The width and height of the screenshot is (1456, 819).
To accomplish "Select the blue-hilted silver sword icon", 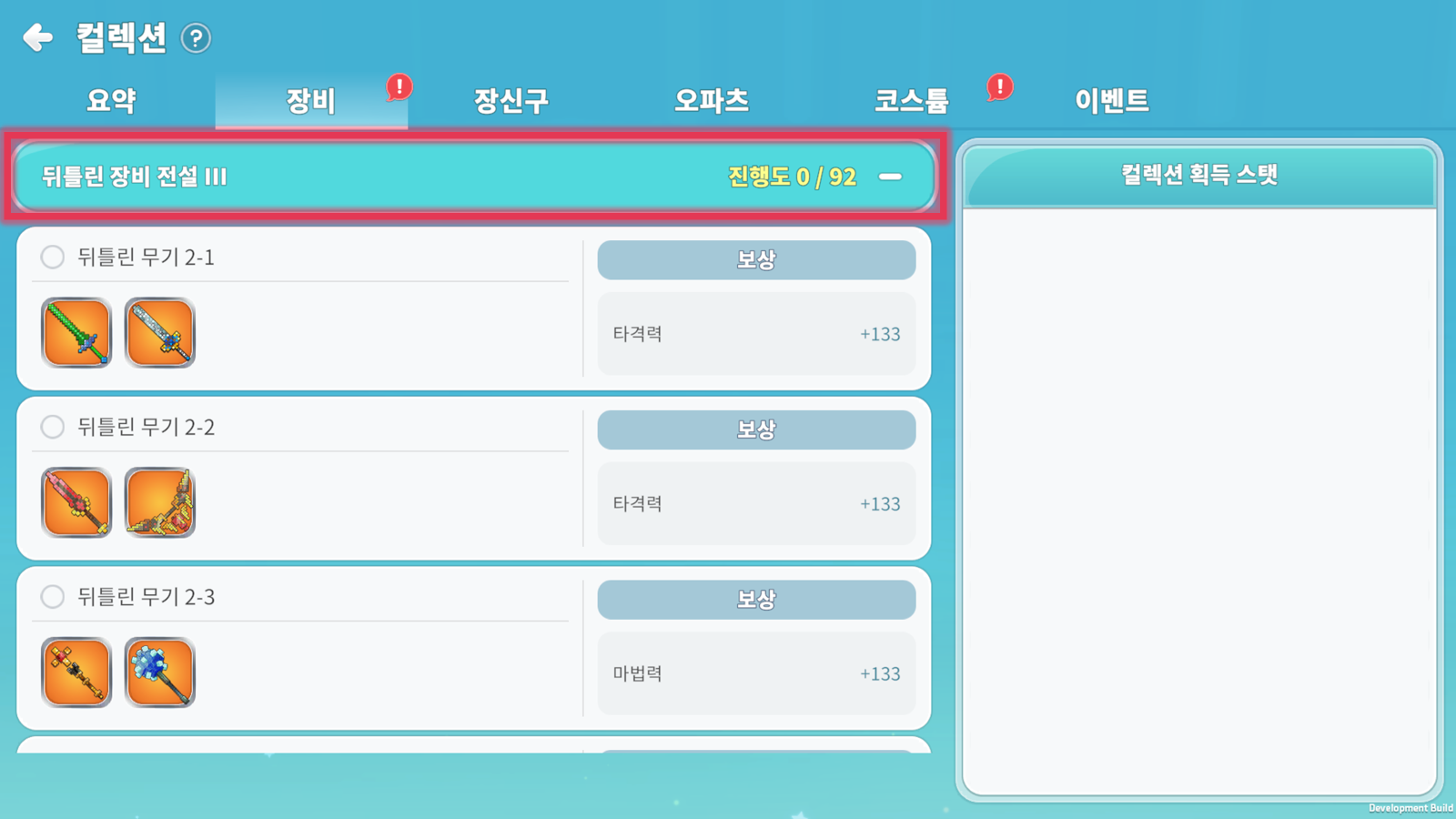I will (160, 333).
